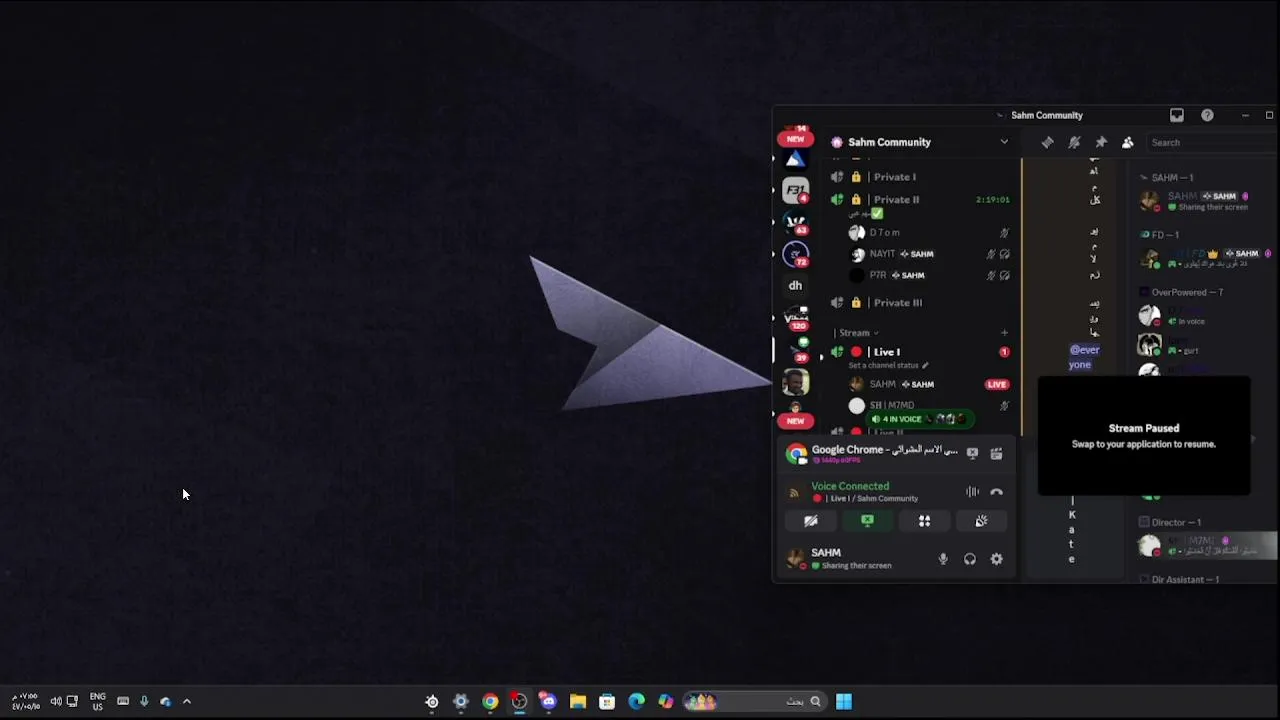Open the server with 39 badge
The height and width of the screenshot is (720, 1280).
(x=797, y=349)
